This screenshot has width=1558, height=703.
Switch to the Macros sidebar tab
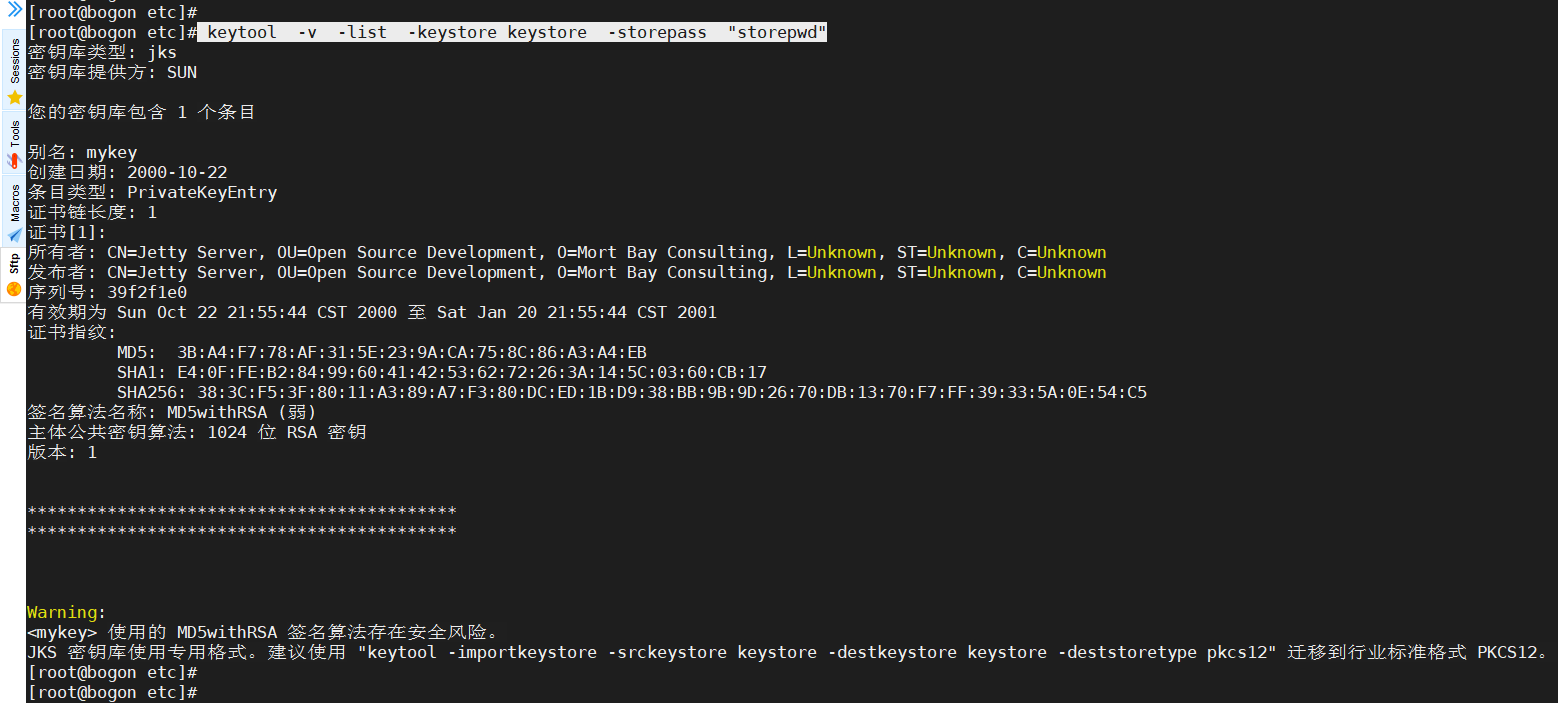click(x=14, y=205)
